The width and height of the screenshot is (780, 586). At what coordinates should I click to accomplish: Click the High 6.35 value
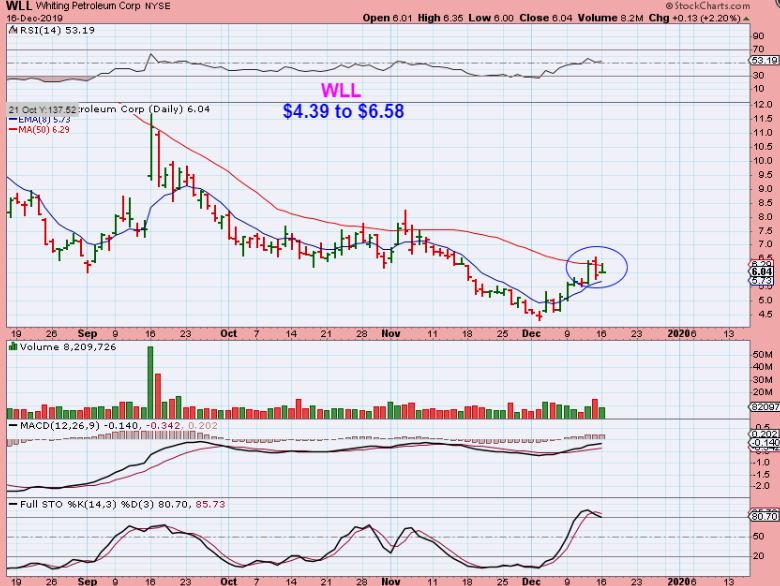(x=440, y=18)
